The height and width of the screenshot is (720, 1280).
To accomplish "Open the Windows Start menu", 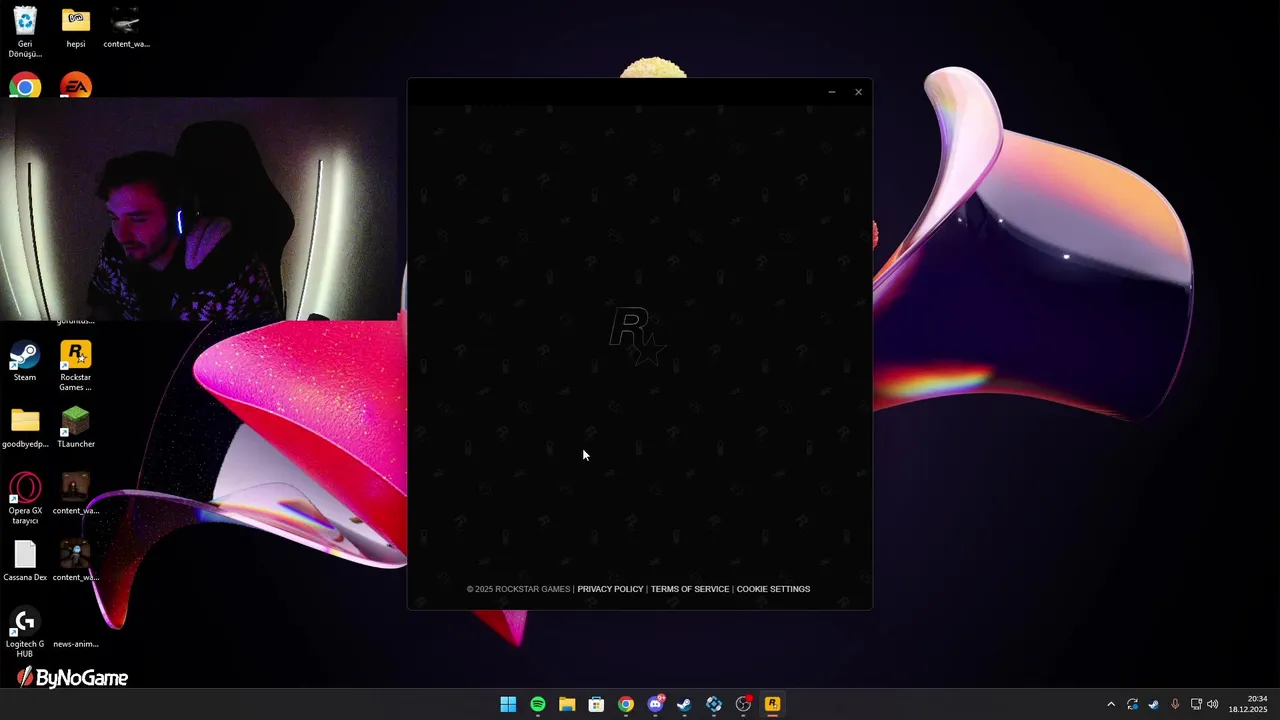I will (508, 704).
